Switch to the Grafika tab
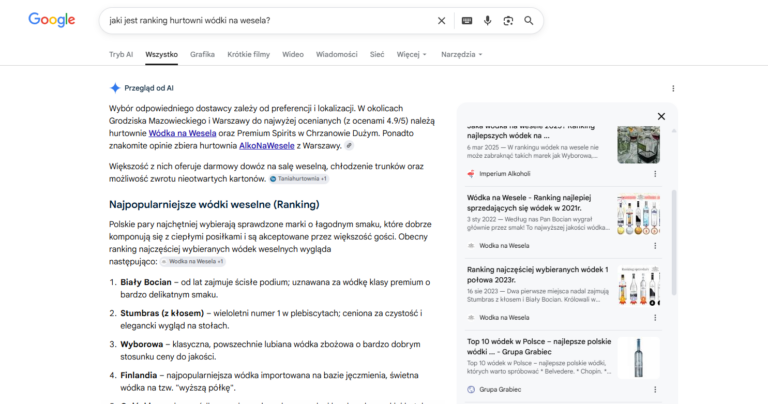 202,54
